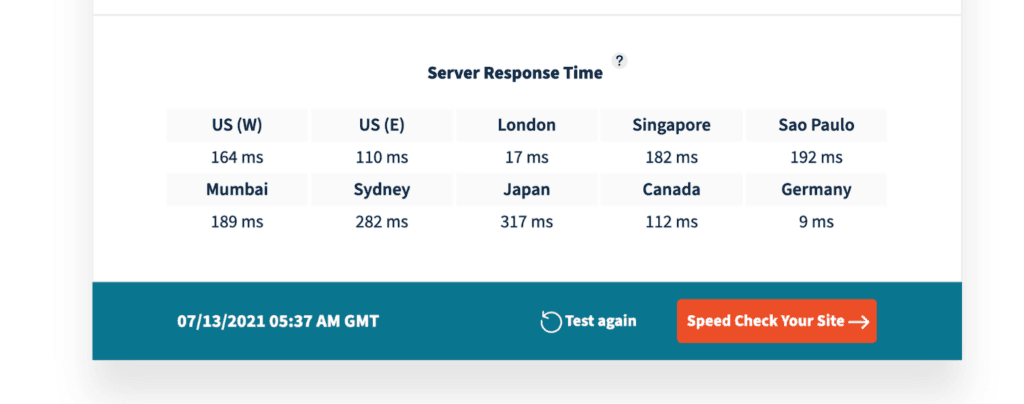This screenshot has width=1024, height=404.
Task: Select the 07/13/2021 05:37 AM GMT timestamp
Action: click(278, 321)
